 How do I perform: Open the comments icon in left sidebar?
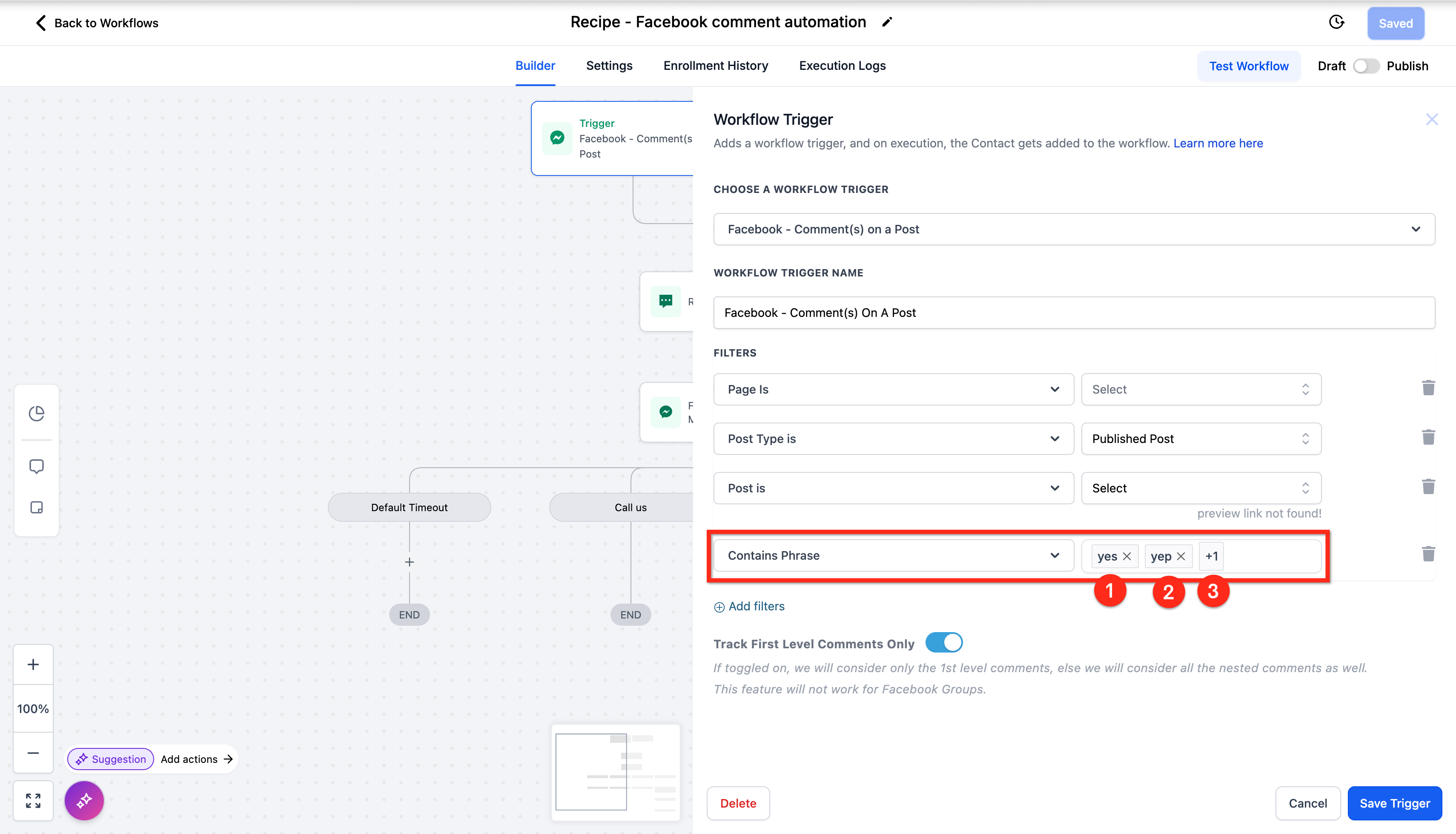coord(37,466)
